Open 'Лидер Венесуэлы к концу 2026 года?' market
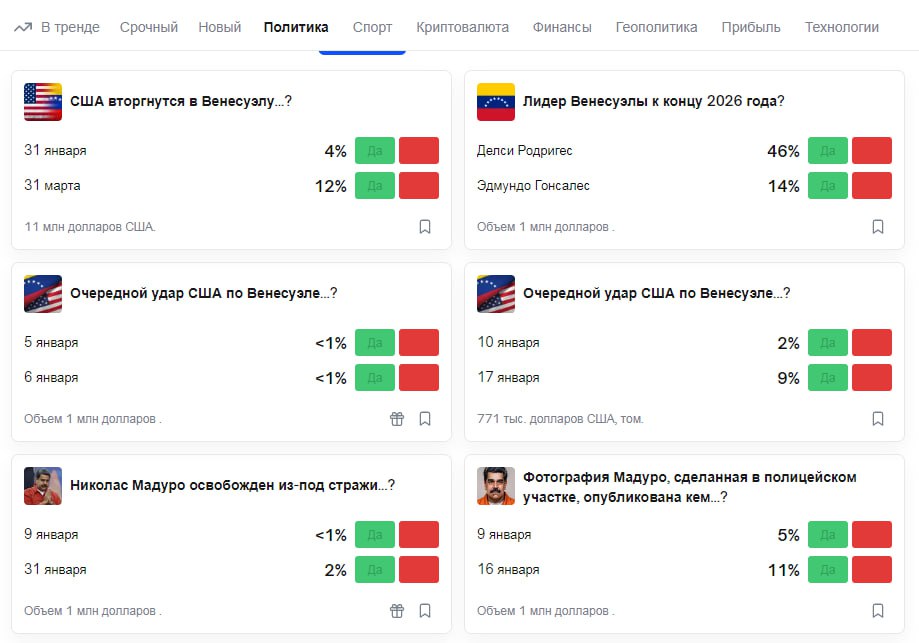 coord(653,101)
